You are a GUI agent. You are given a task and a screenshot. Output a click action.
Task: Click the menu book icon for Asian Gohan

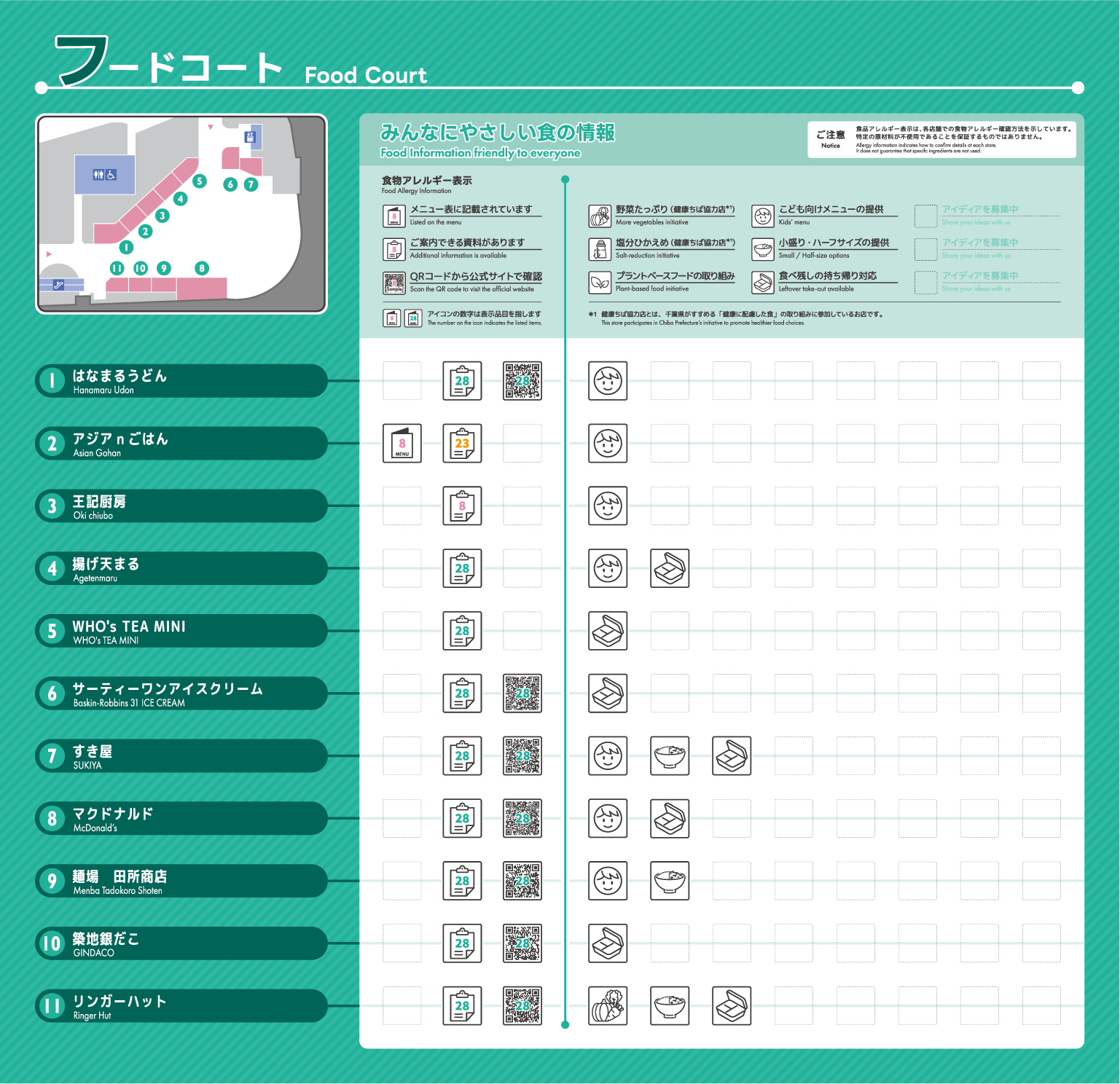402,444
